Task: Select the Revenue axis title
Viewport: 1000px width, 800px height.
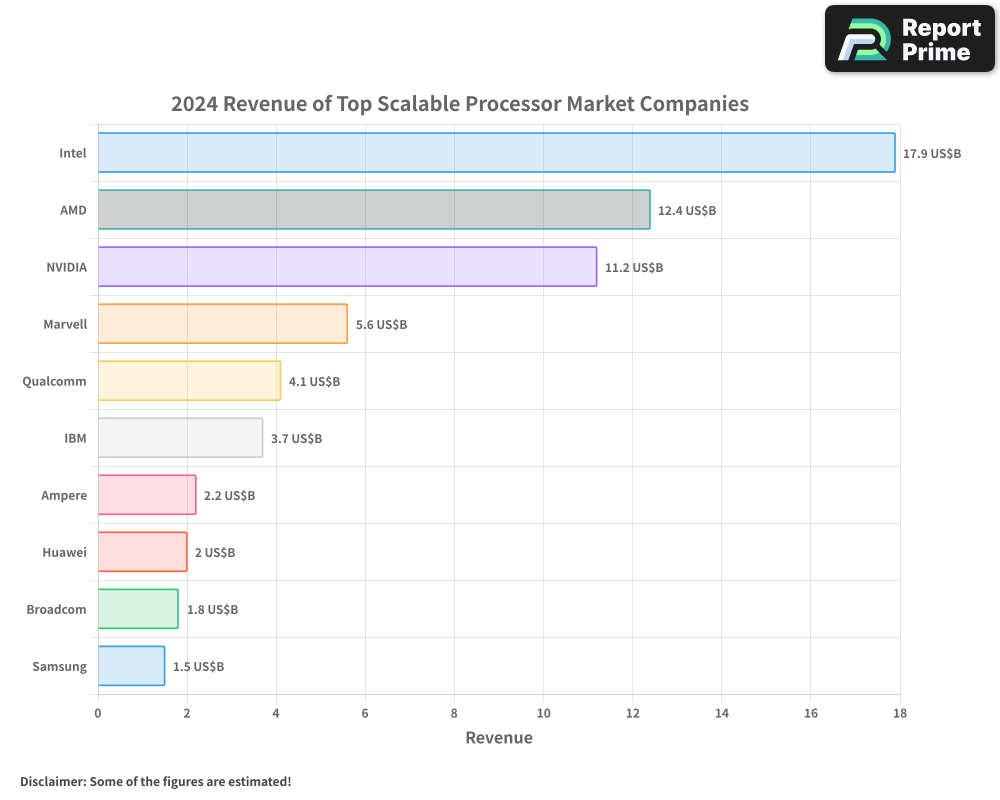Action: pos(498,737)
